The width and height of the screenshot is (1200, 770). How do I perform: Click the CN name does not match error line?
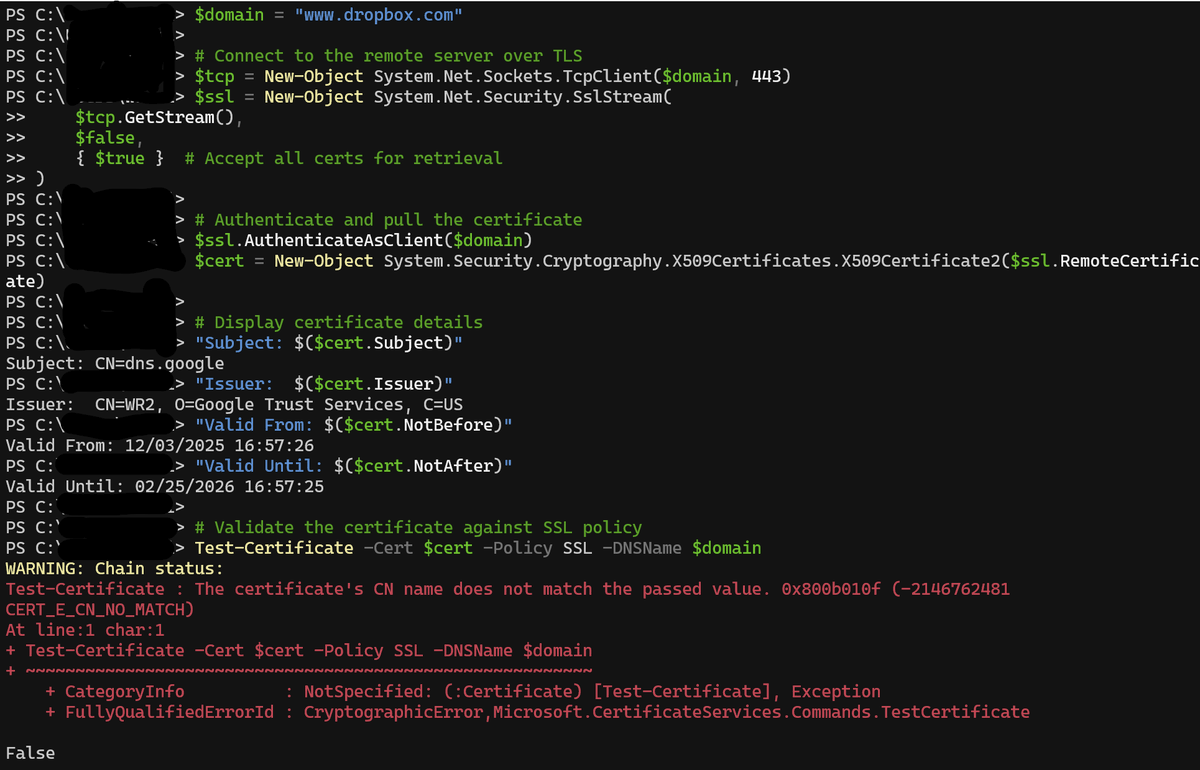pos(508,589)
